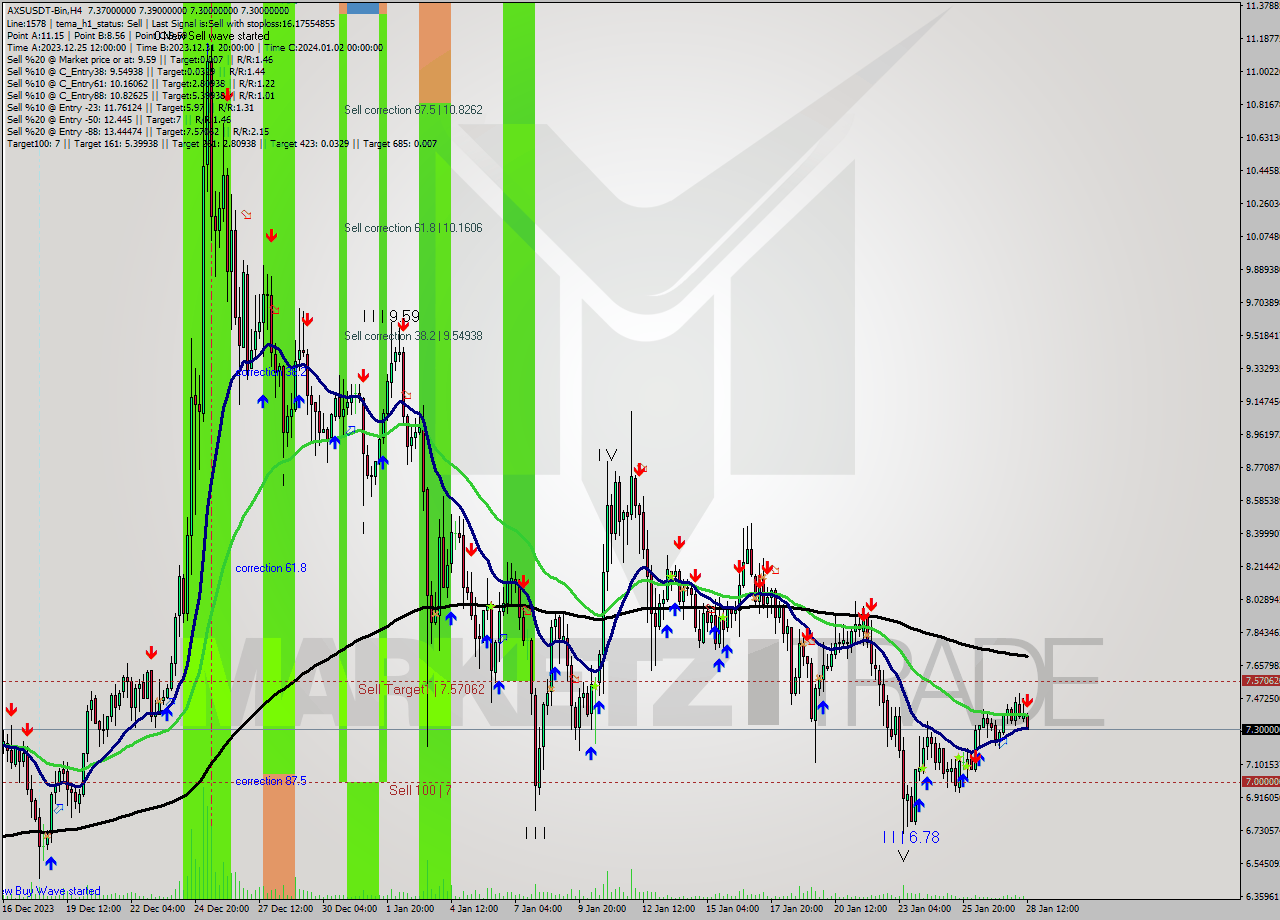Click the '15 Jan 04:00' time axis label
Screen dimensions: 1280x920
(733, 909)
